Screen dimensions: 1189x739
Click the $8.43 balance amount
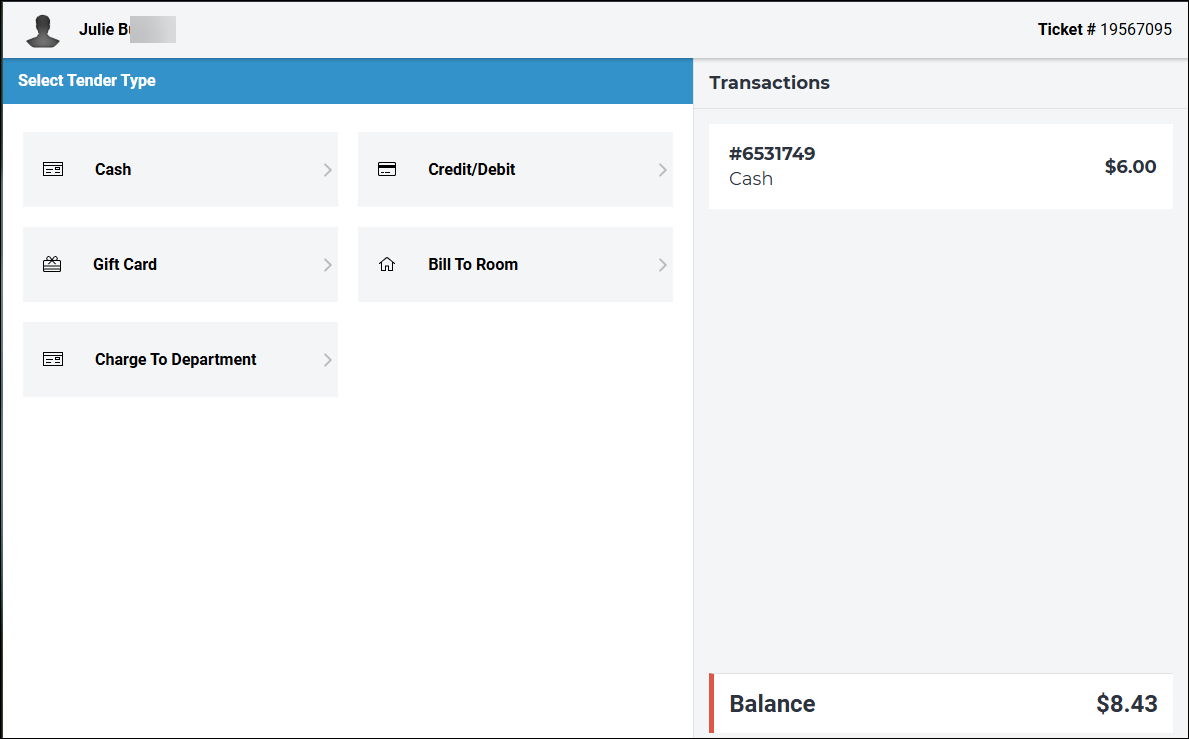click(1127, 703)
